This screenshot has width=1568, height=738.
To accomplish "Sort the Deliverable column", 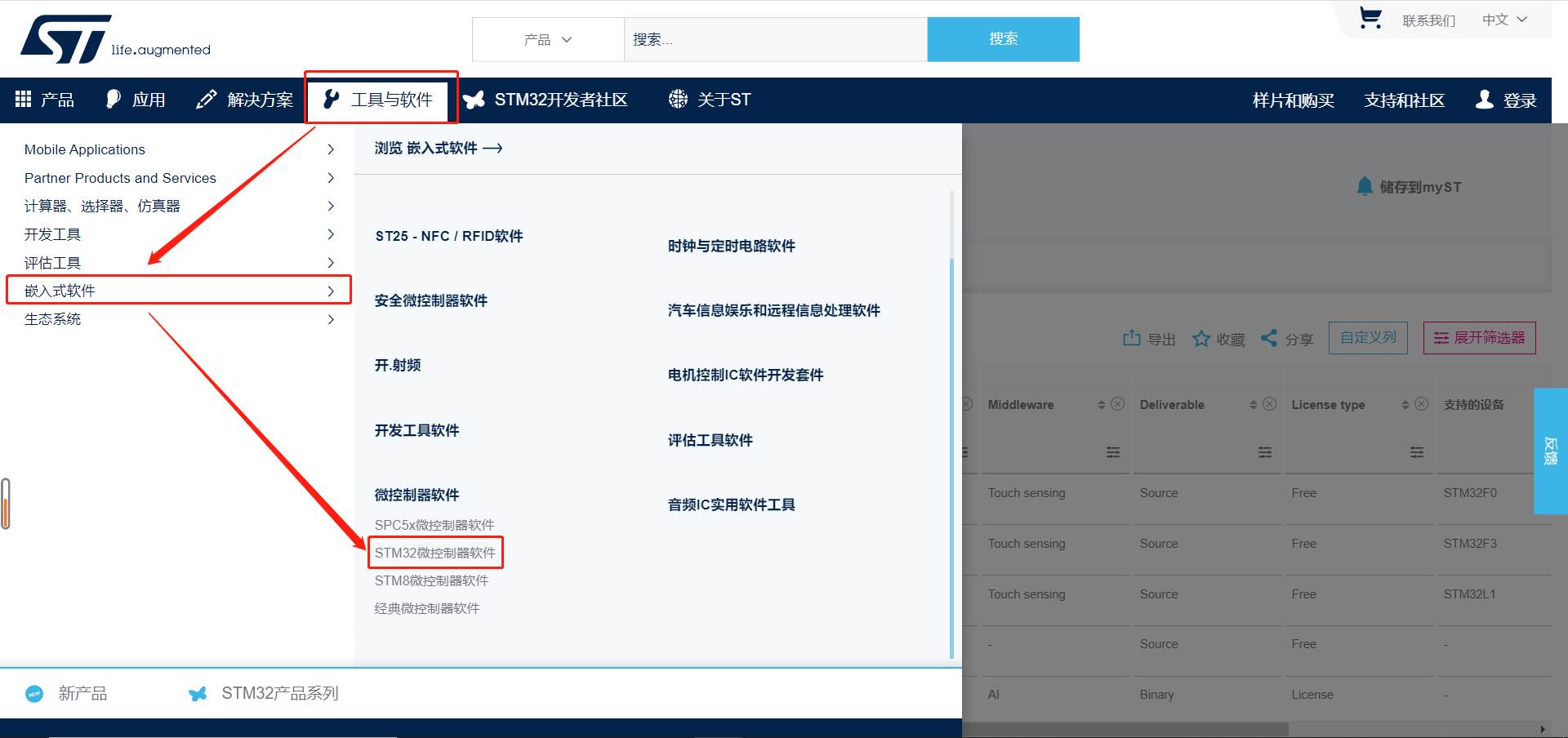I will [x=1254, y=405].
